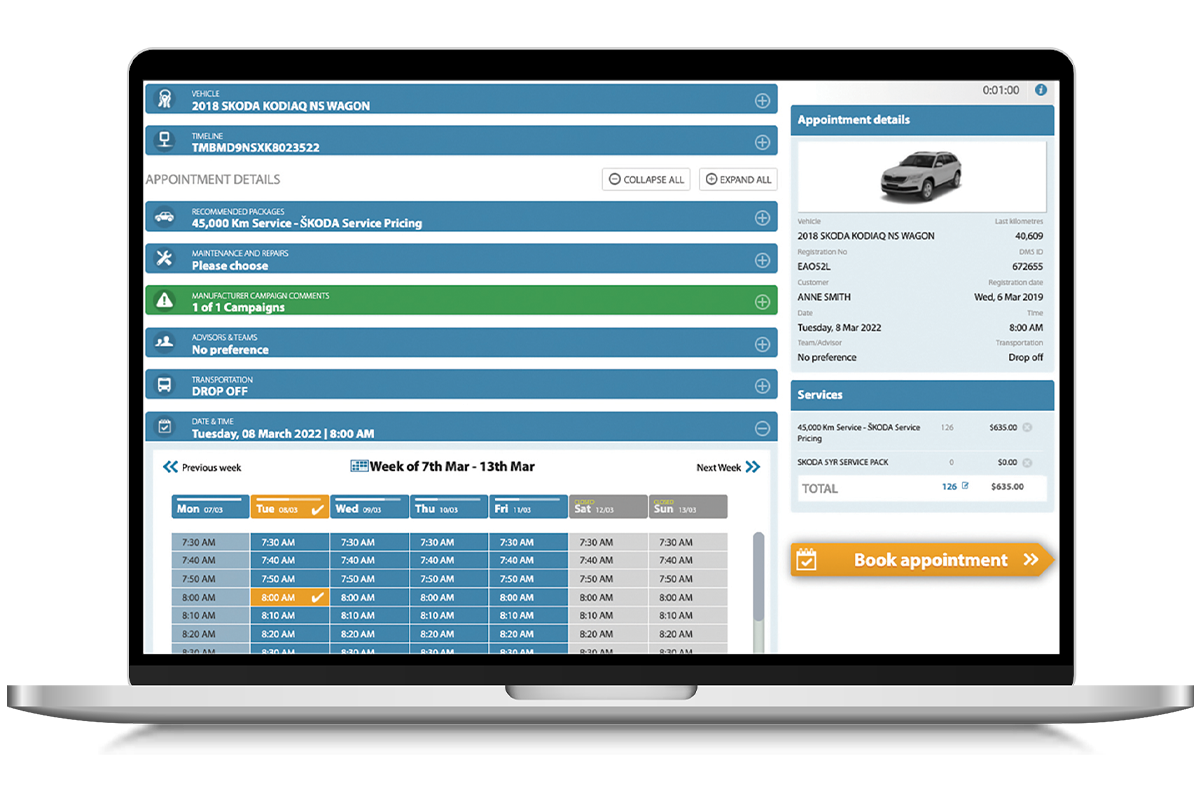The image size is (1200, 800).
Task: Click the Expand All button
Action: click(738, 179)
